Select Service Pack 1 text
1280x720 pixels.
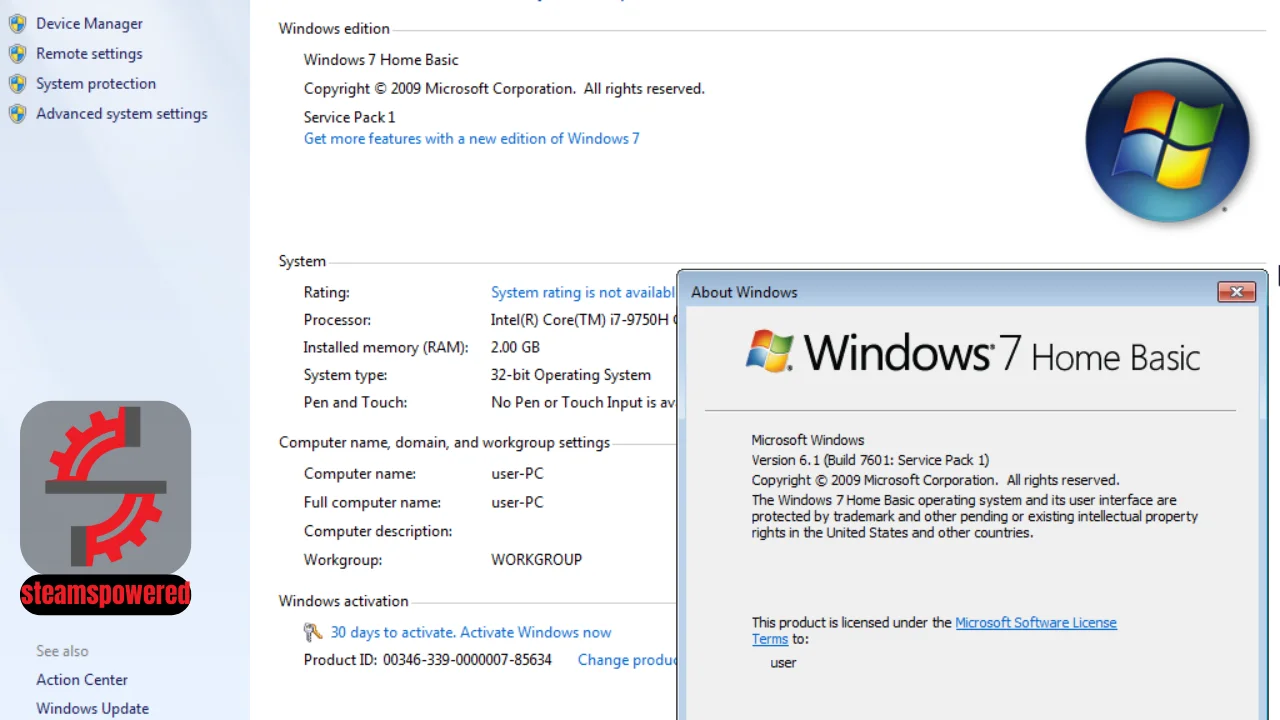pyautogui.click(x=349, y=117)
